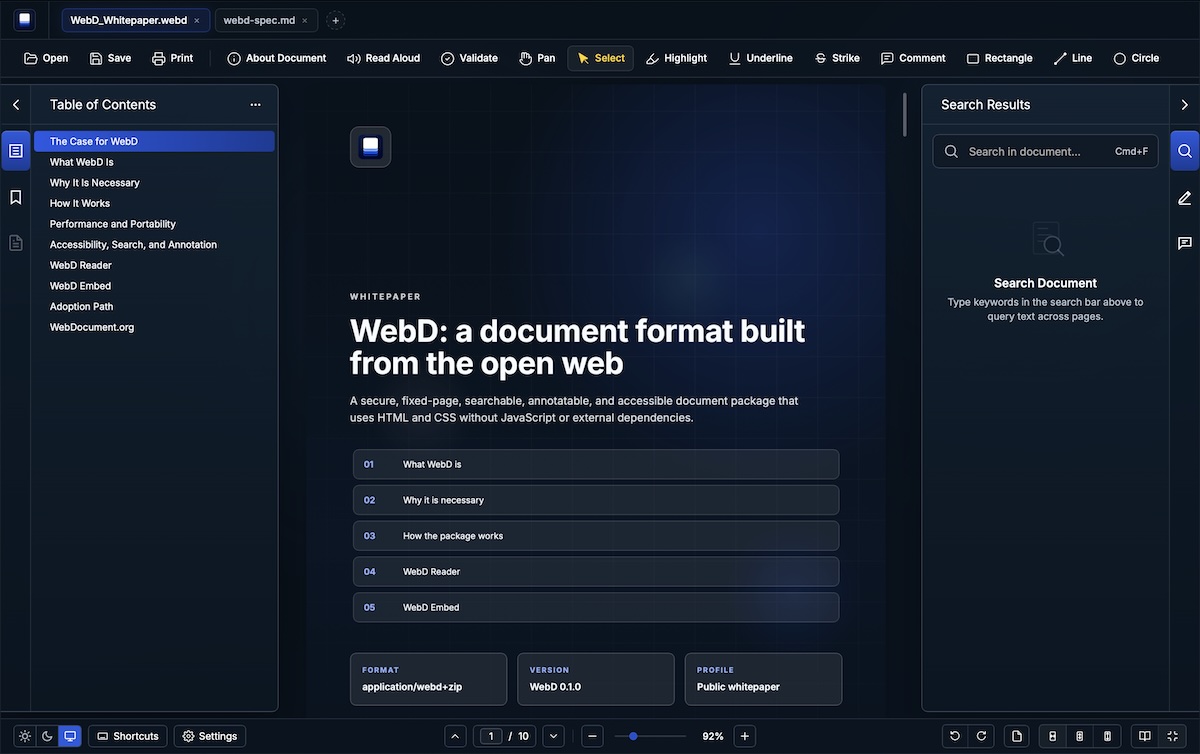Open Table of Contents more options menu
1200x754 pixels.
click(x=256, y=105)
